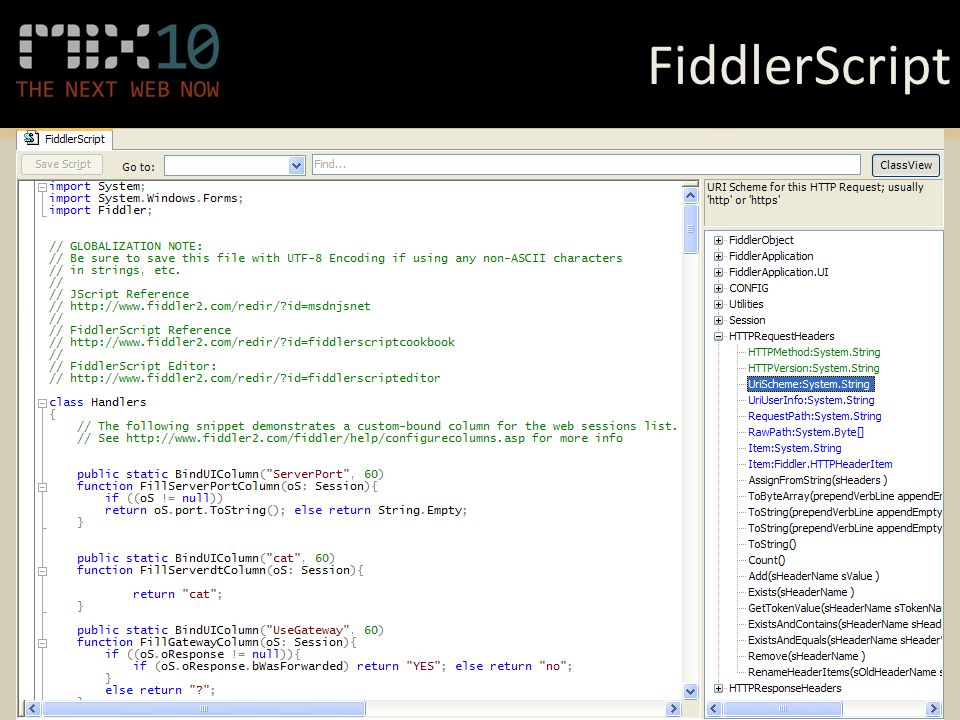
Task: Click the msdnjsnet JScript reference URL
Action: pyautogui.click(x=220, y=306)
